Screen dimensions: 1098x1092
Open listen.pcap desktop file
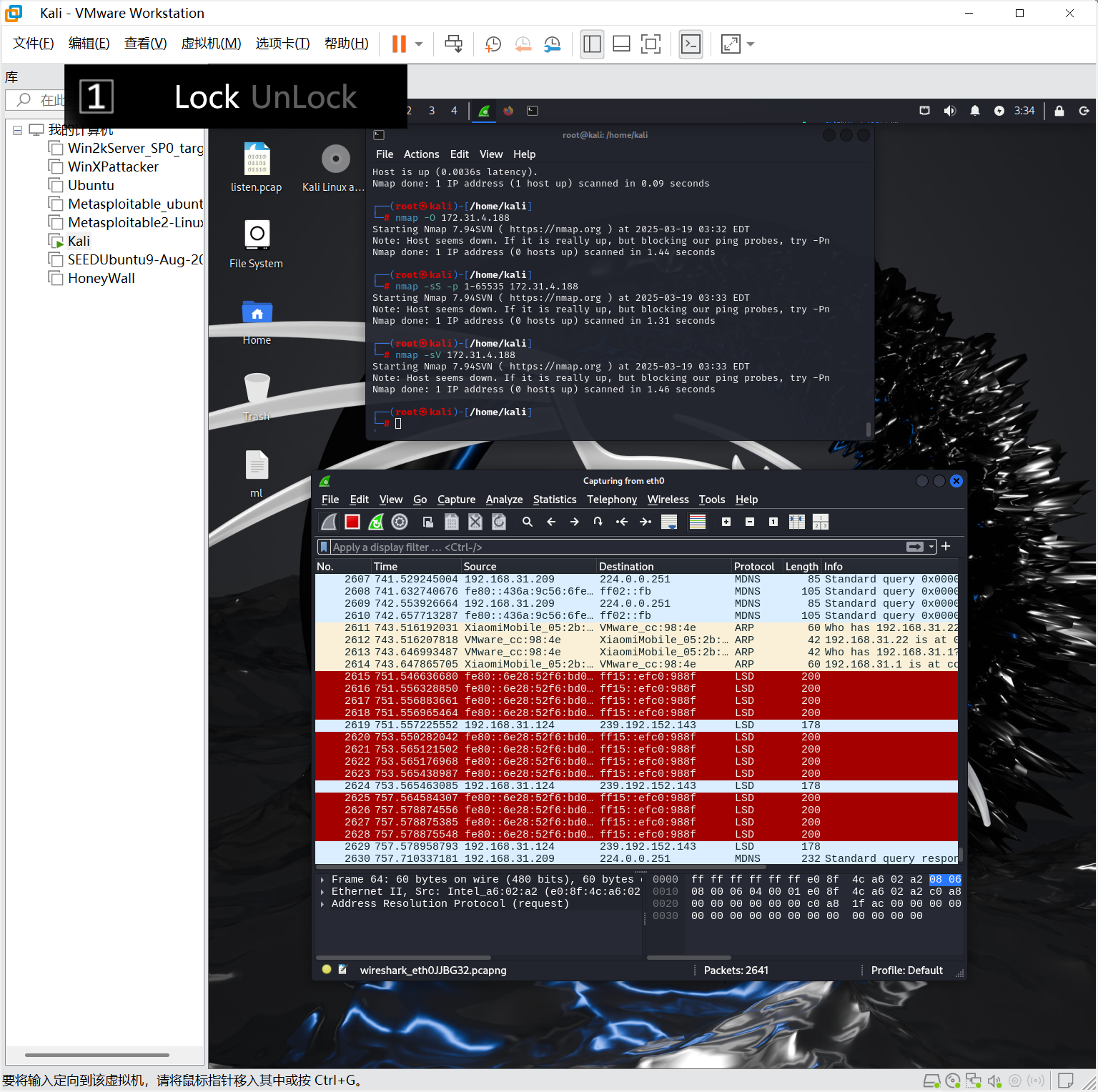pos(256,168)
